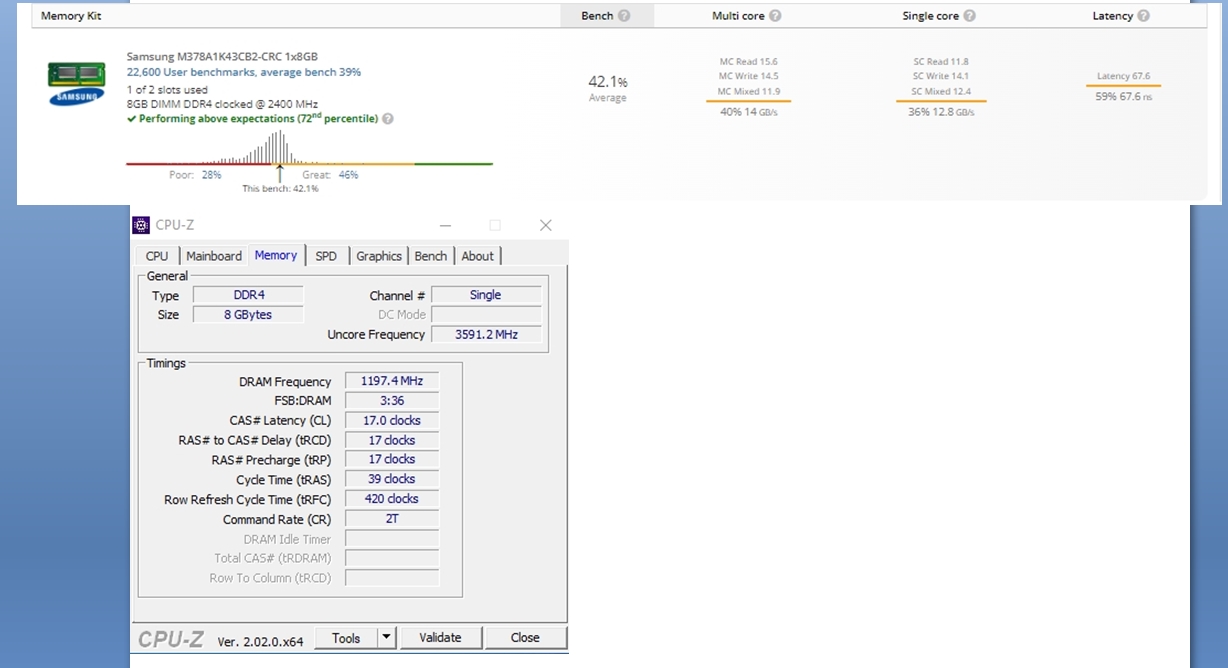Click the 59% 67.6 ns latency result
Image resolution: width=1228 pixels, height=668 pixels.
point(1123,97)
